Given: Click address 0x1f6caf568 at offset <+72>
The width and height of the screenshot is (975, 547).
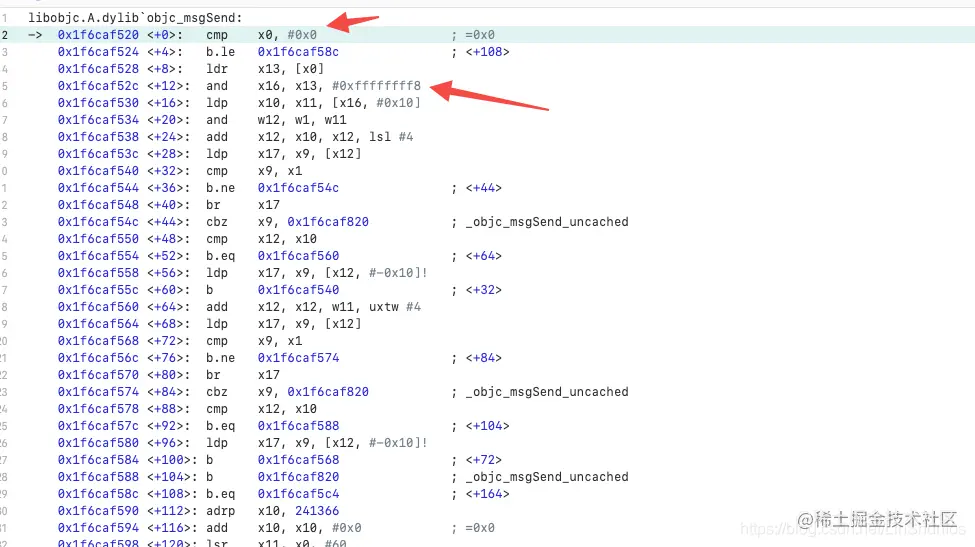Looking at the screenshot, I should 98,341.
